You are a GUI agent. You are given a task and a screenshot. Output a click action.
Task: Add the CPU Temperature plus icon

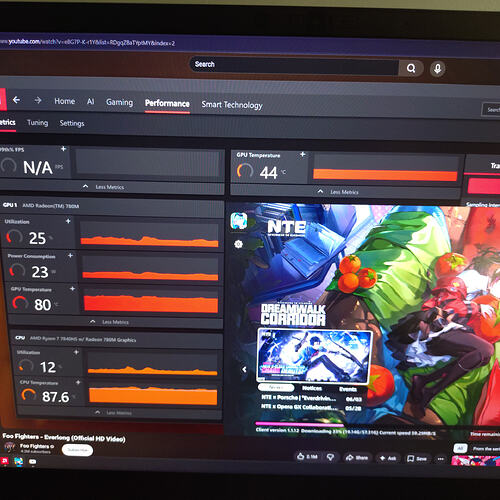coord(78,382)
